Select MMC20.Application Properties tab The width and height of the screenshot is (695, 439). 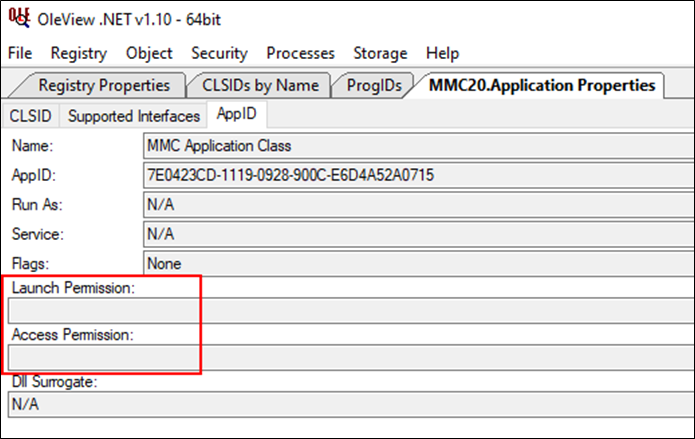click(542, 85)
